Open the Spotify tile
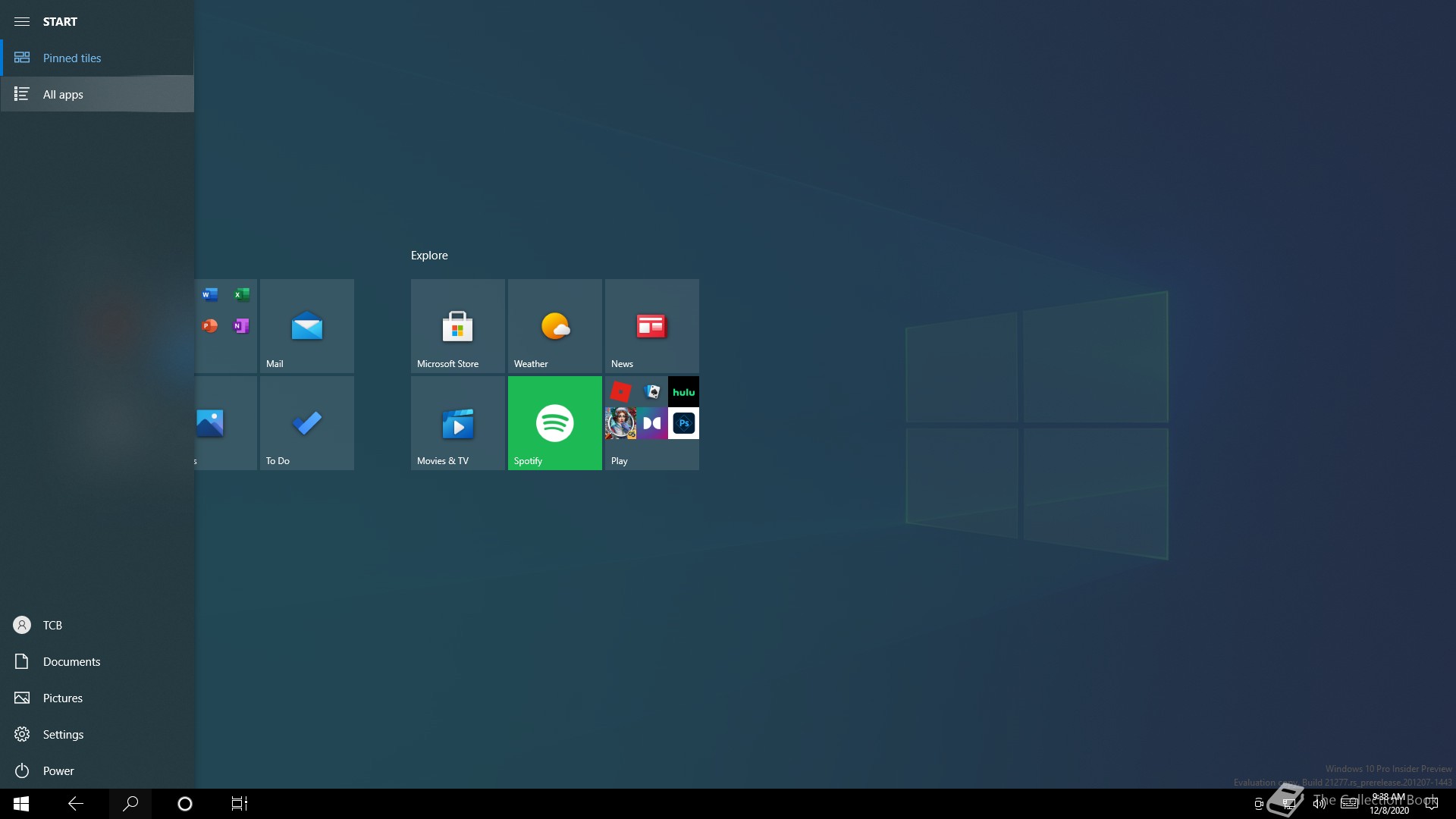Image resolution: width=1456 pixels, height=819 pixels. point(554,423)
